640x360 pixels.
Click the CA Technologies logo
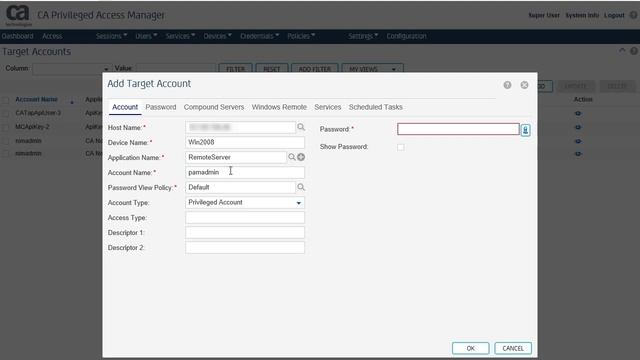[x=18, y=15]
